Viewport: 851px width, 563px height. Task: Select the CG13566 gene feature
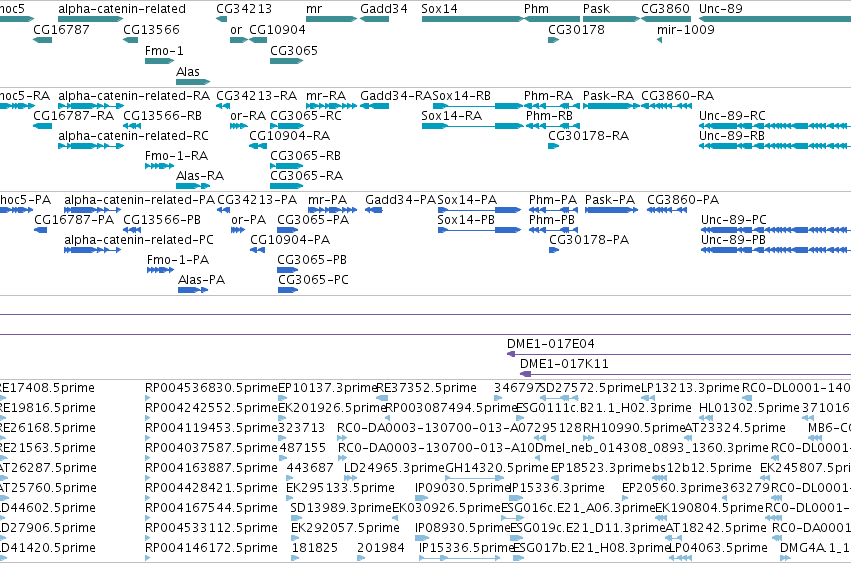pos(131,40)
